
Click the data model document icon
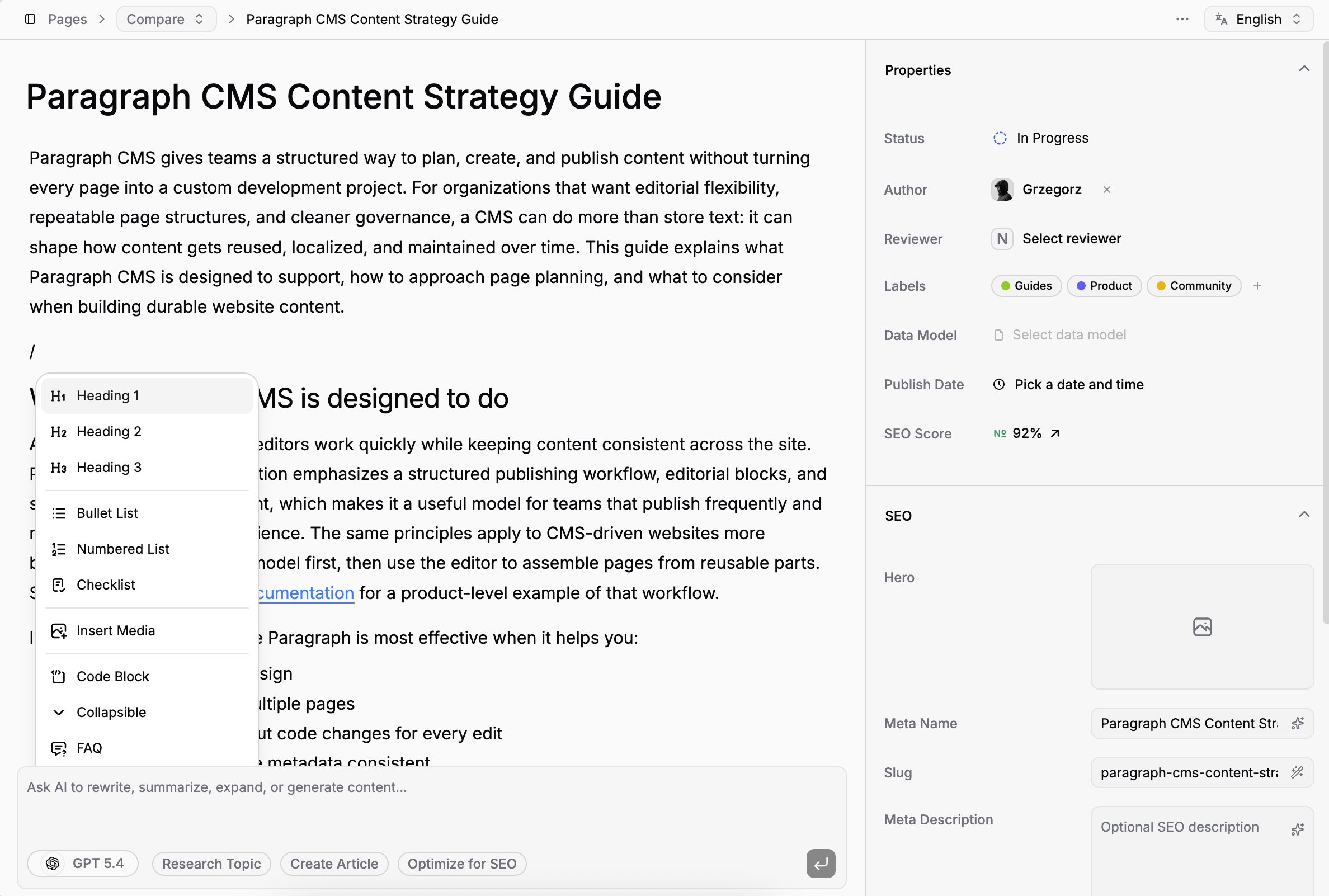[998, 335]
